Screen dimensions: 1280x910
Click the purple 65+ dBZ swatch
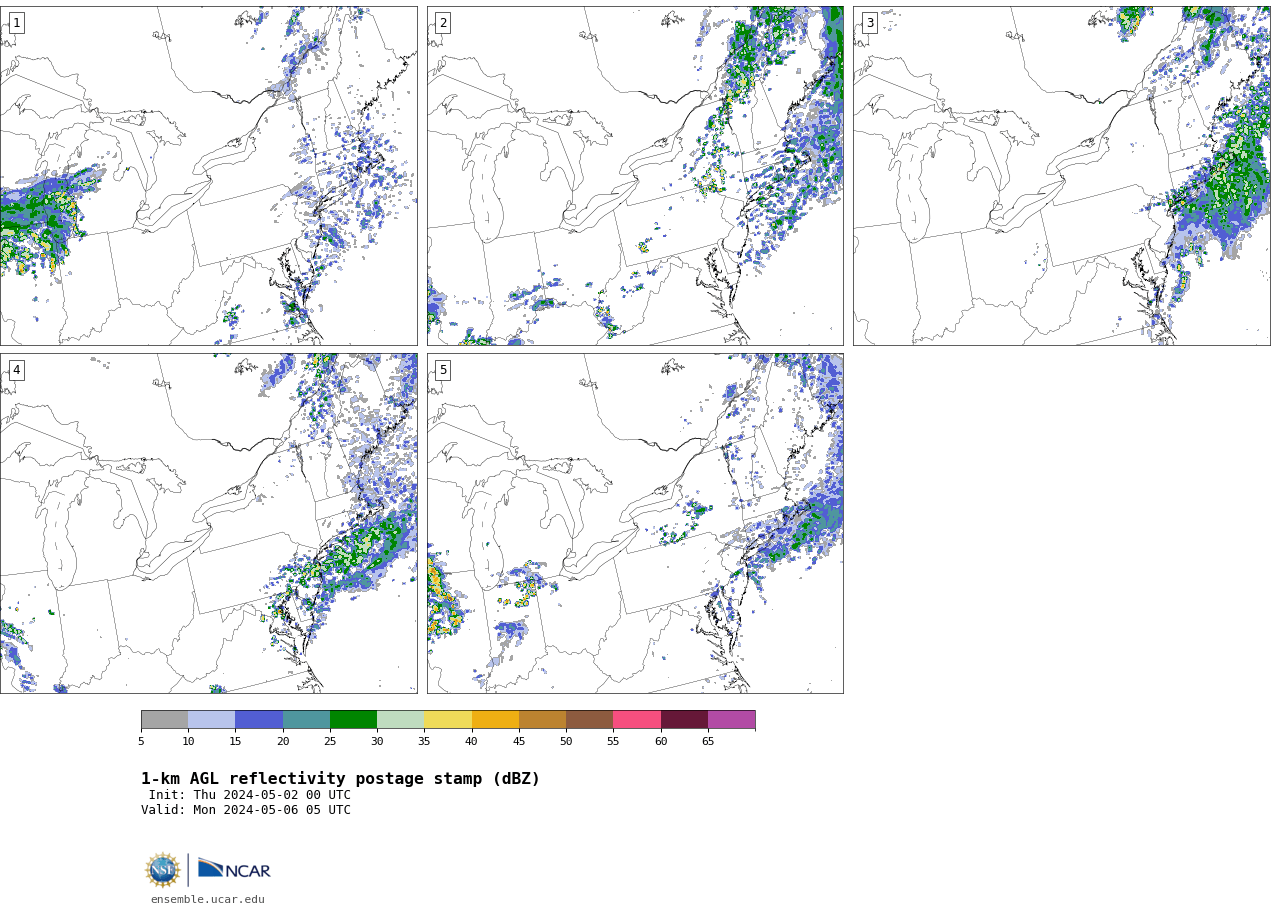tap(731, 720)
